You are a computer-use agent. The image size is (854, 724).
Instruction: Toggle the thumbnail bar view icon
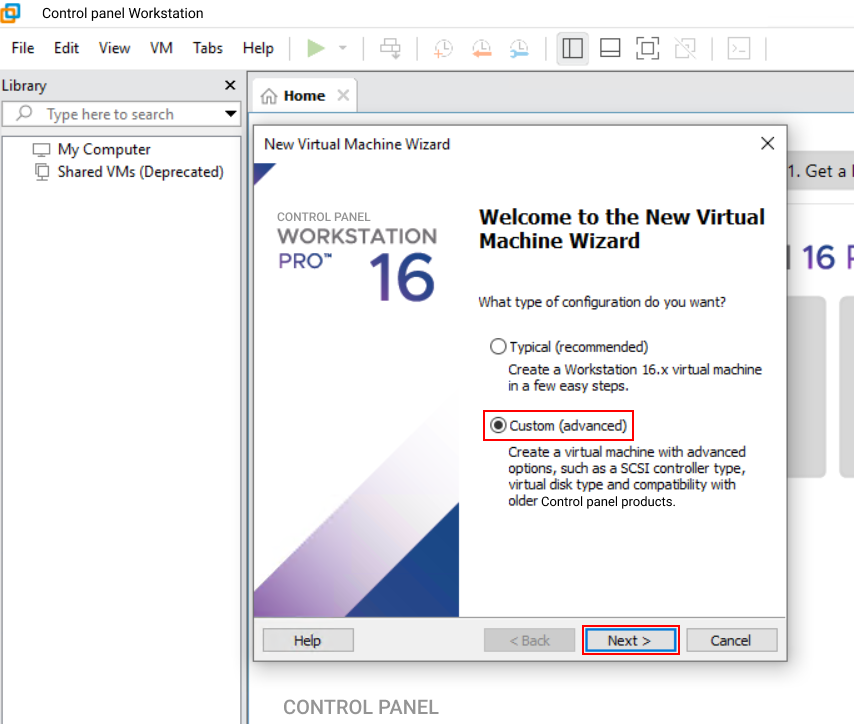610,48
